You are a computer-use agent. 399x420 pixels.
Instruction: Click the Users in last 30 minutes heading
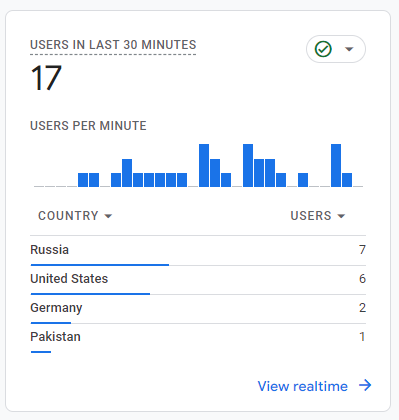tap(113, 45)
